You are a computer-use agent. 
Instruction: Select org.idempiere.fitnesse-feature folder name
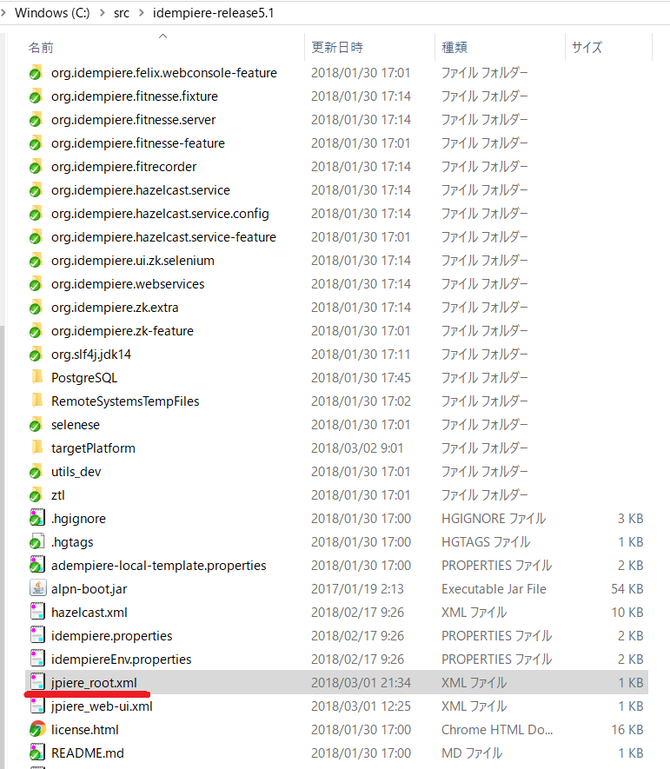click(x=138, y=143)
